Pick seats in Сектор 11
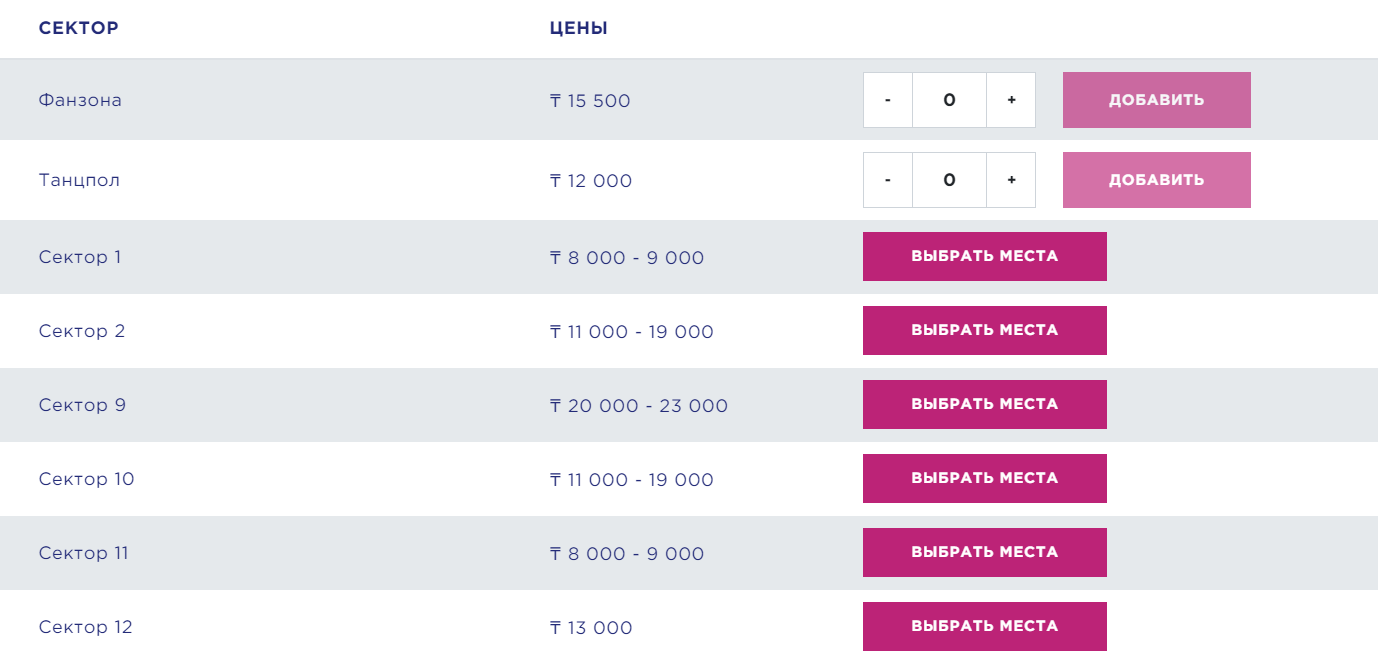The width and height of the screenshot is (1378, 660). point(984,552)
